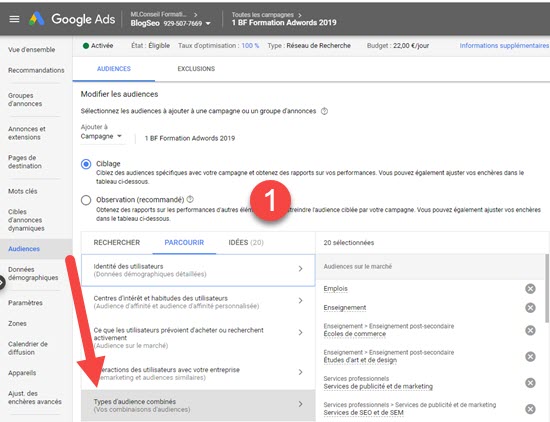Open Zones in sidebar
This screenshot has height=422, width=550.
17,323
